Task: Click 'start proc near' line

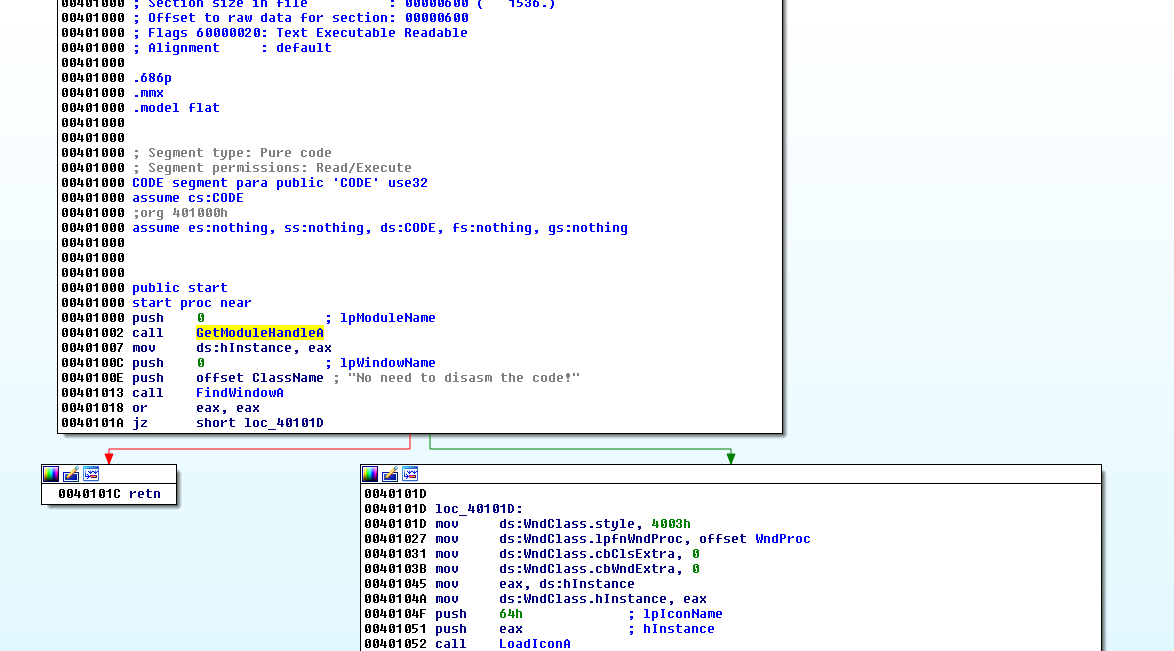Action: tap(191, 303)
